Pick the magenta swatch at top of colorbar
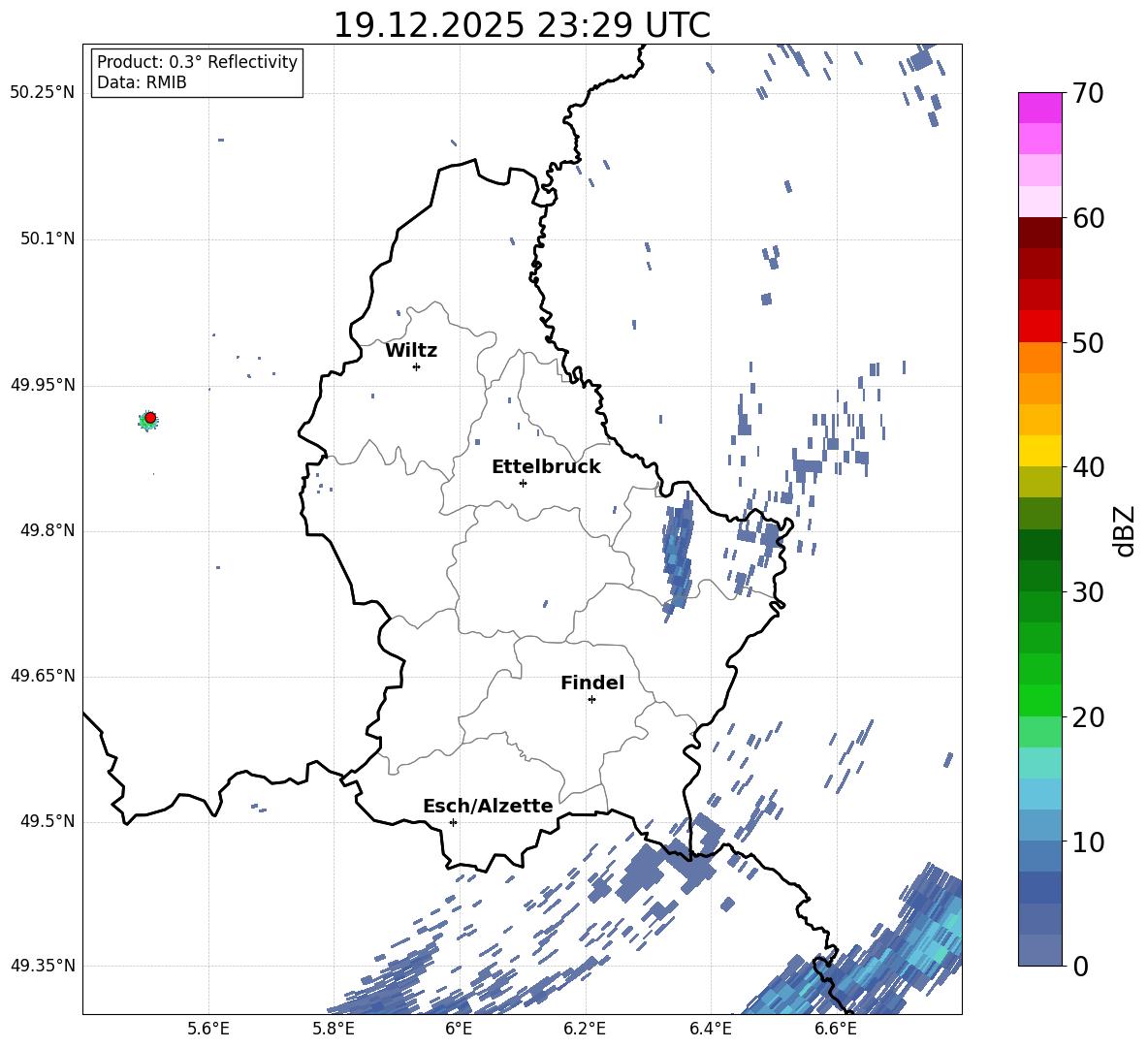Screen dimensions: 1148x1048 click(x=1039, y=108)
